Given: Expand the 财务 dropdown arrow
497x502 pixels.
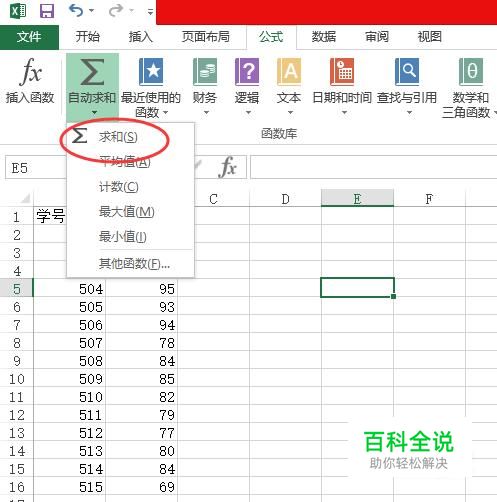Looking at the screenshot, I should [x=206, y=113].
